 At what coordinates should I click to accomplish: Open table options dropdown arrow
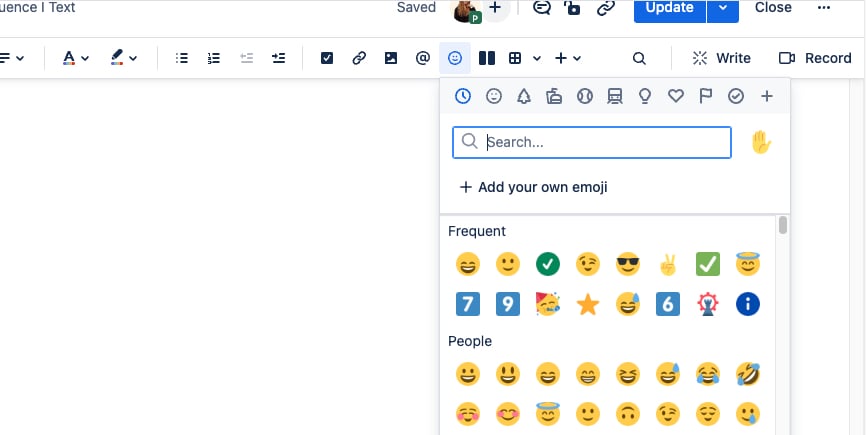point(537,58)
